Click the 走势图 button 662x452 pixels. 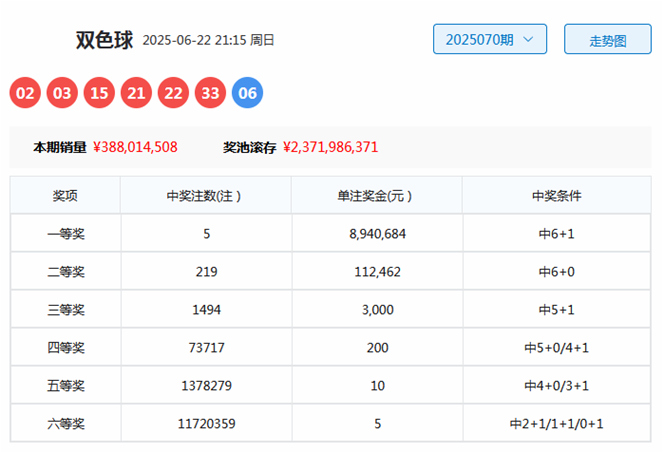(608, 39)
